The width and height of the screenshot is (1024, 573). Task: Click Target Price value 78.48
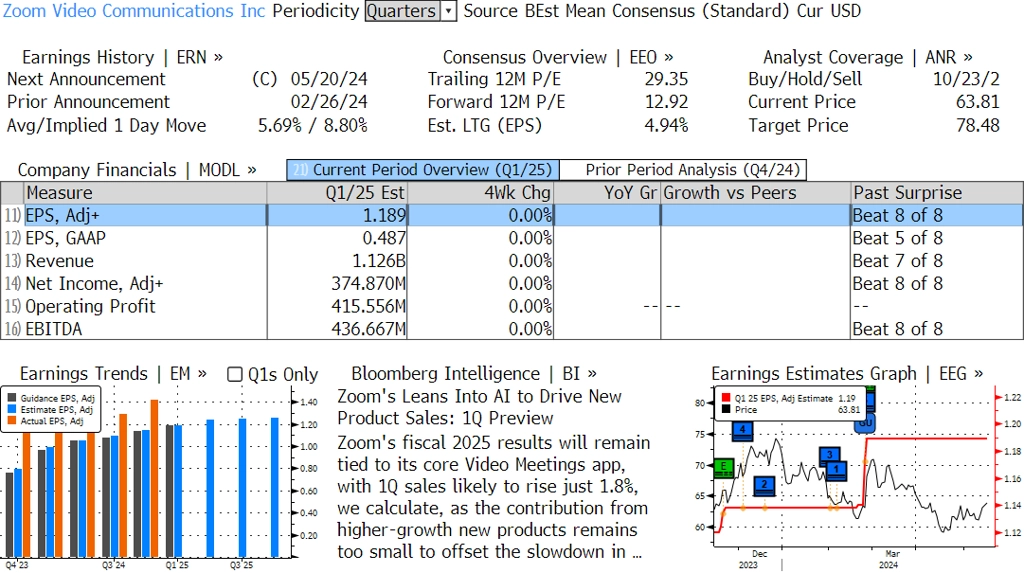[978, 126]
